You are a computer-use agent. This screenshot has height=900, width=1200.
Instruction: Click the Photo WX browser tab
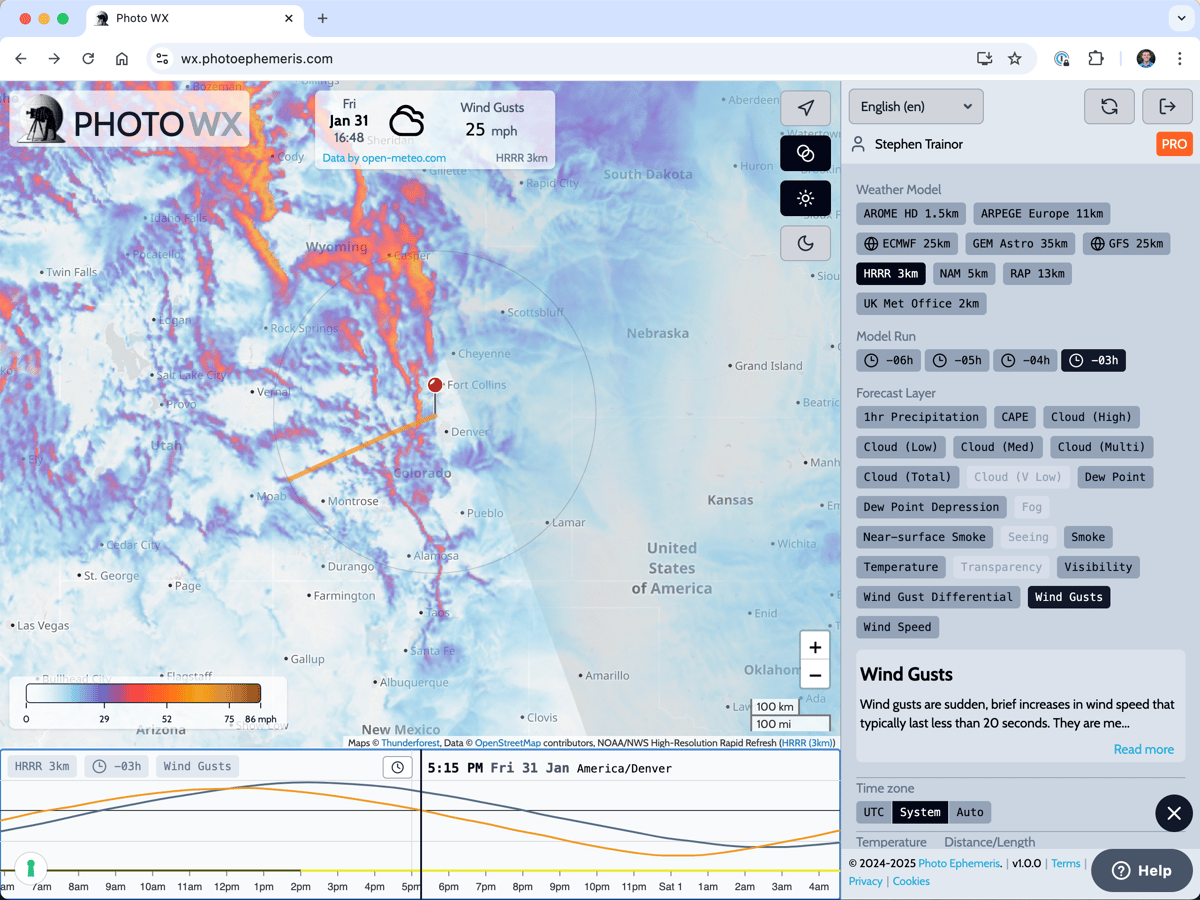coord(195,18)
